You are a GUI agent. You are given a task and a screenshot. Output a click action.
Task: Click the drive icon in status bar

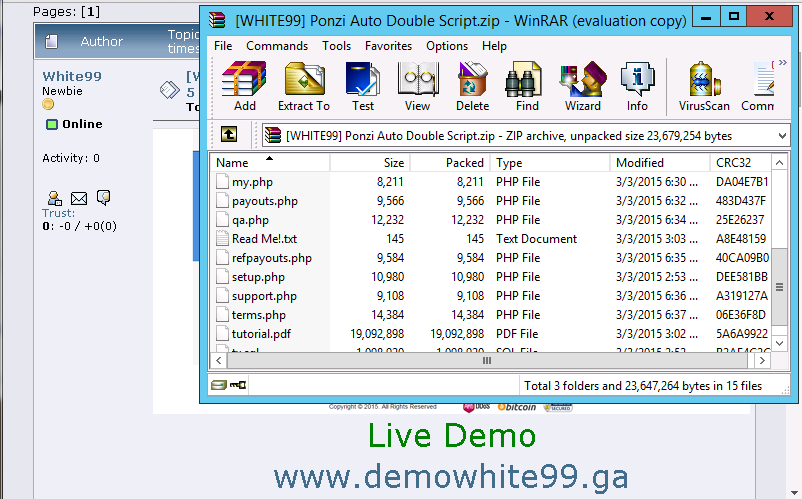(218, 385)
